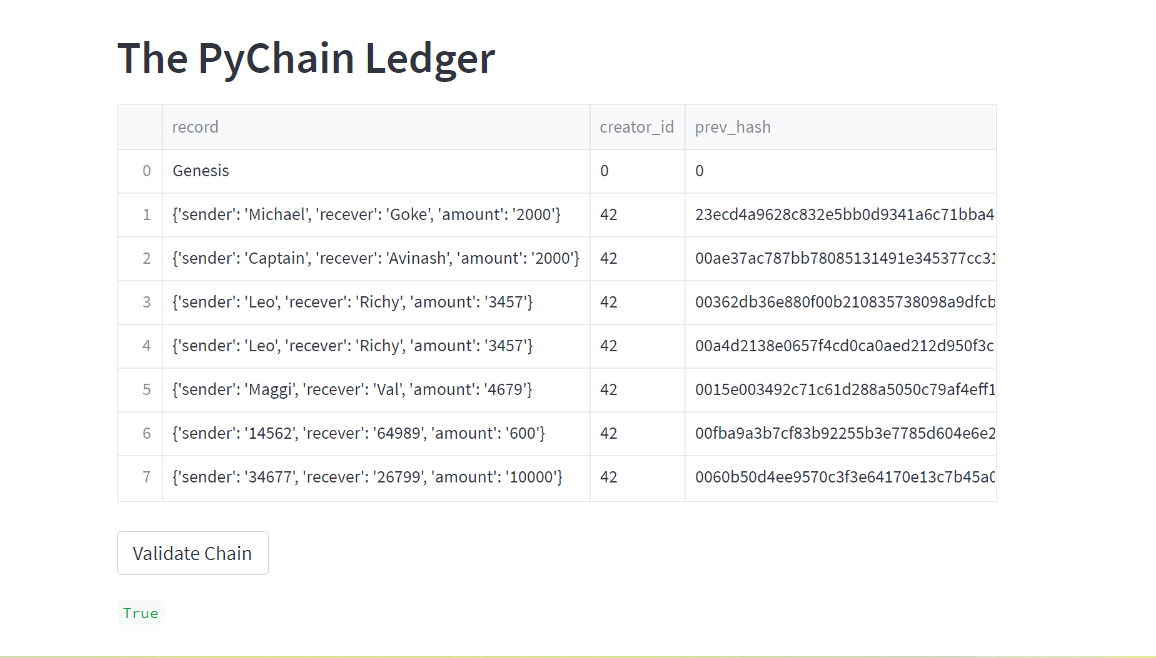The width and height of the screenshot is (1156, 658).
Task: Select the creator_id column header
Action: (x=637, y=126)
